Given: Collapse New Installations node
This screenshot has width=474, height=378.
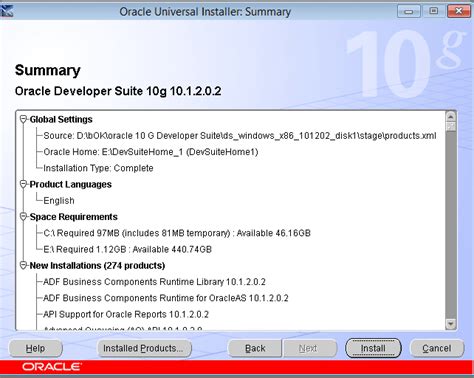Looking at the screenshot, I should (x=23, y=265).
